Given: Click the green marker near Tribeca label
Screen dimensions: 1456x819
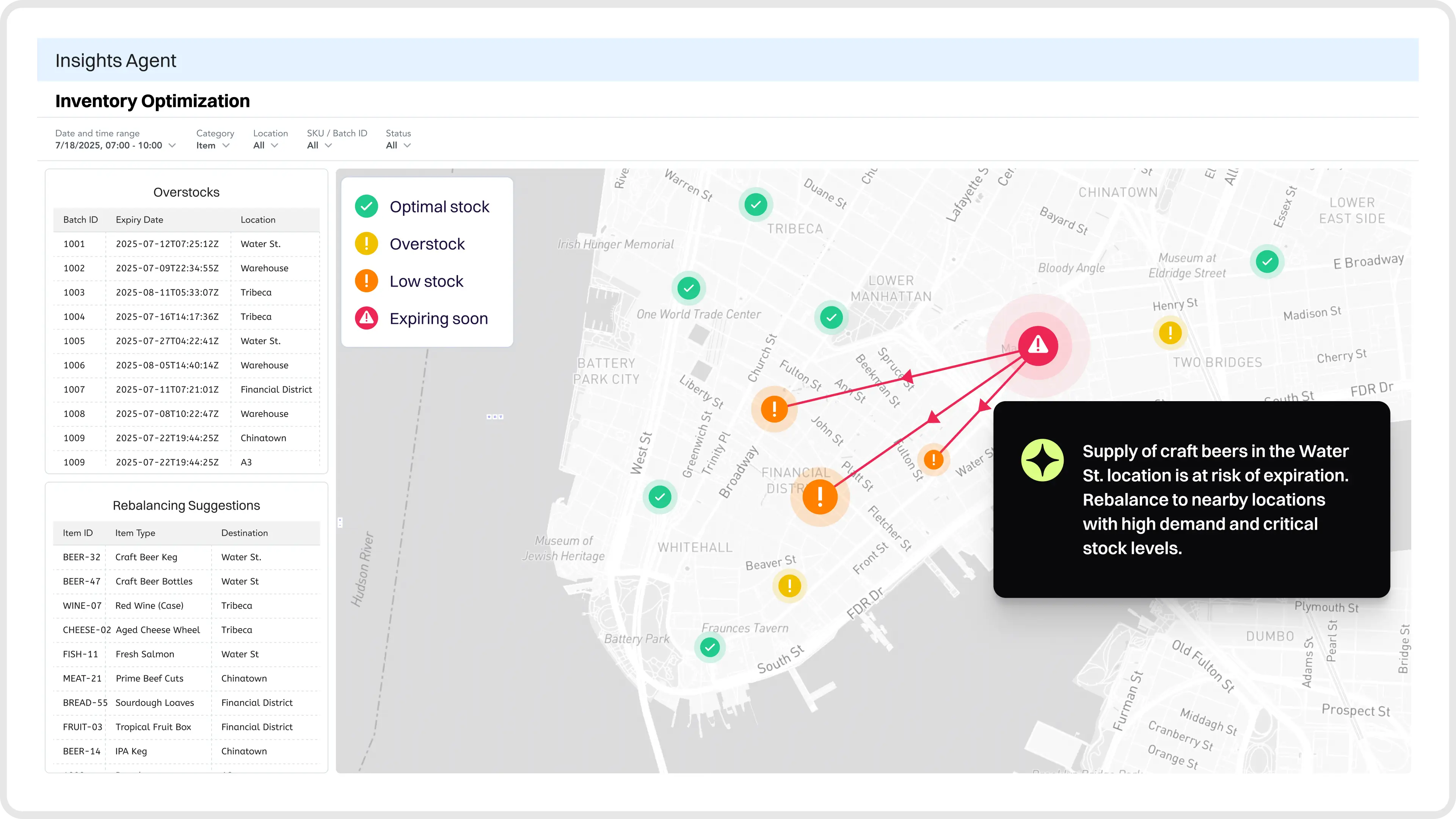Looking at the screenshot, I should [x=756, y=204].
